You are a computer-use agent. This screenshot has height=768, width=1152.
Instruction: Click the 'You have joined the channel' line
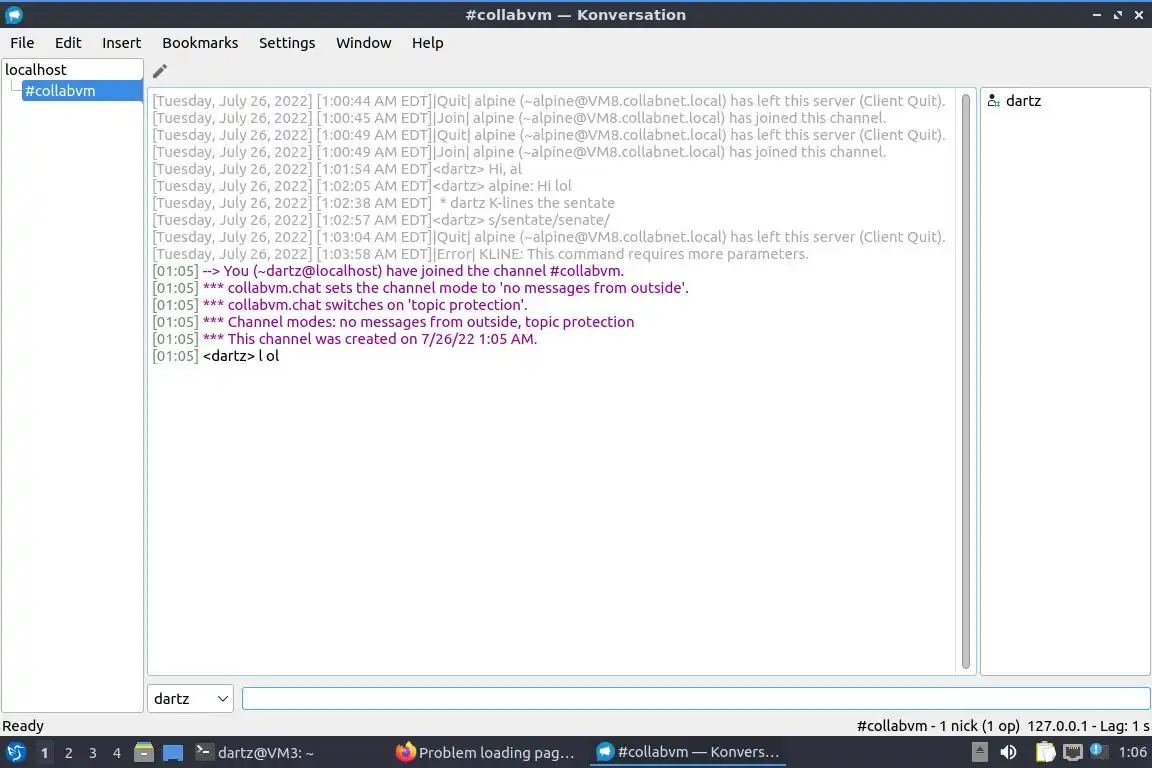pyautogui.click(x=388, y=270)
